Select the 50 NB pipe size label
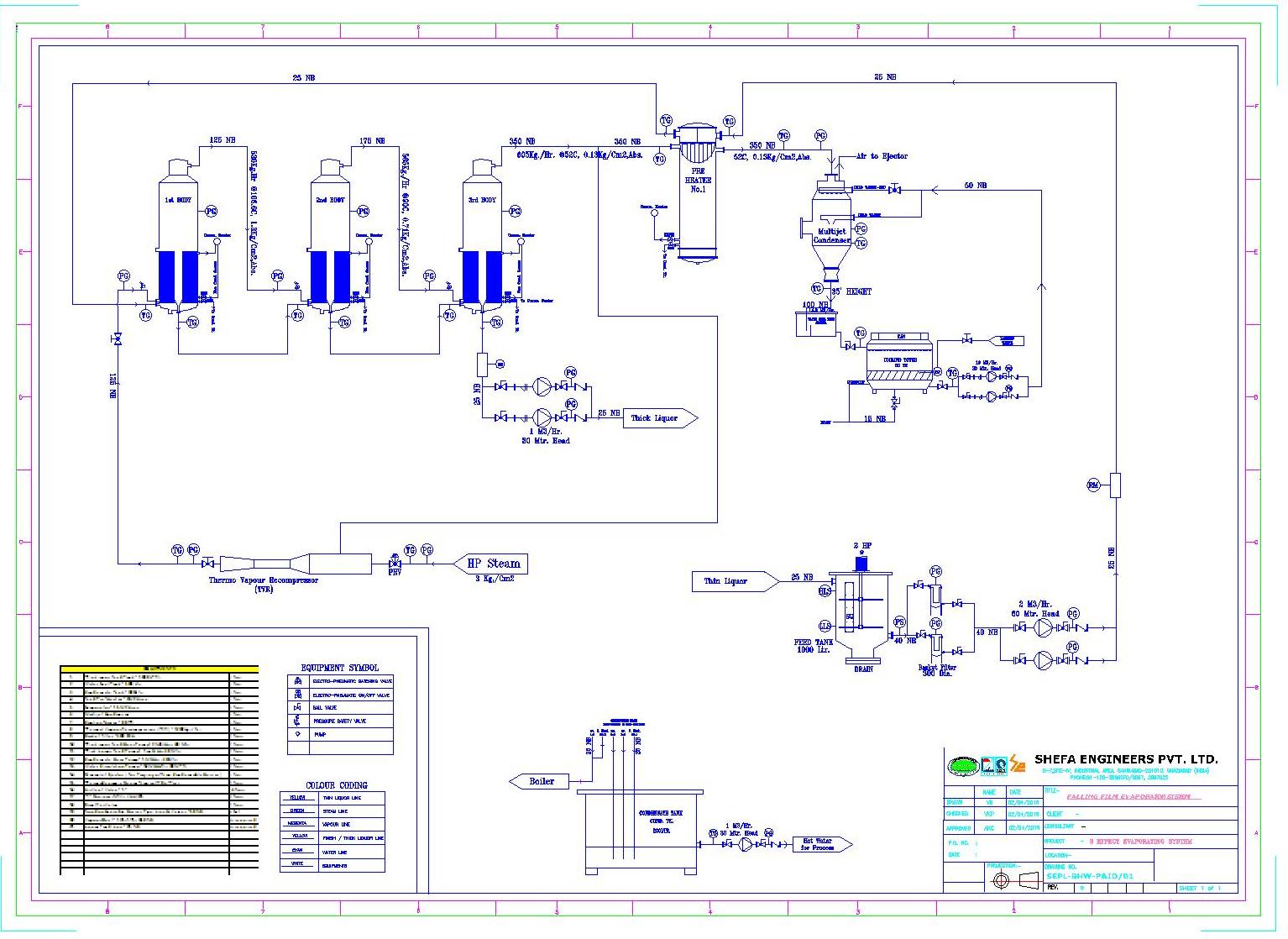The width and height of the screenshot is (1288, 939). (975, 185)
